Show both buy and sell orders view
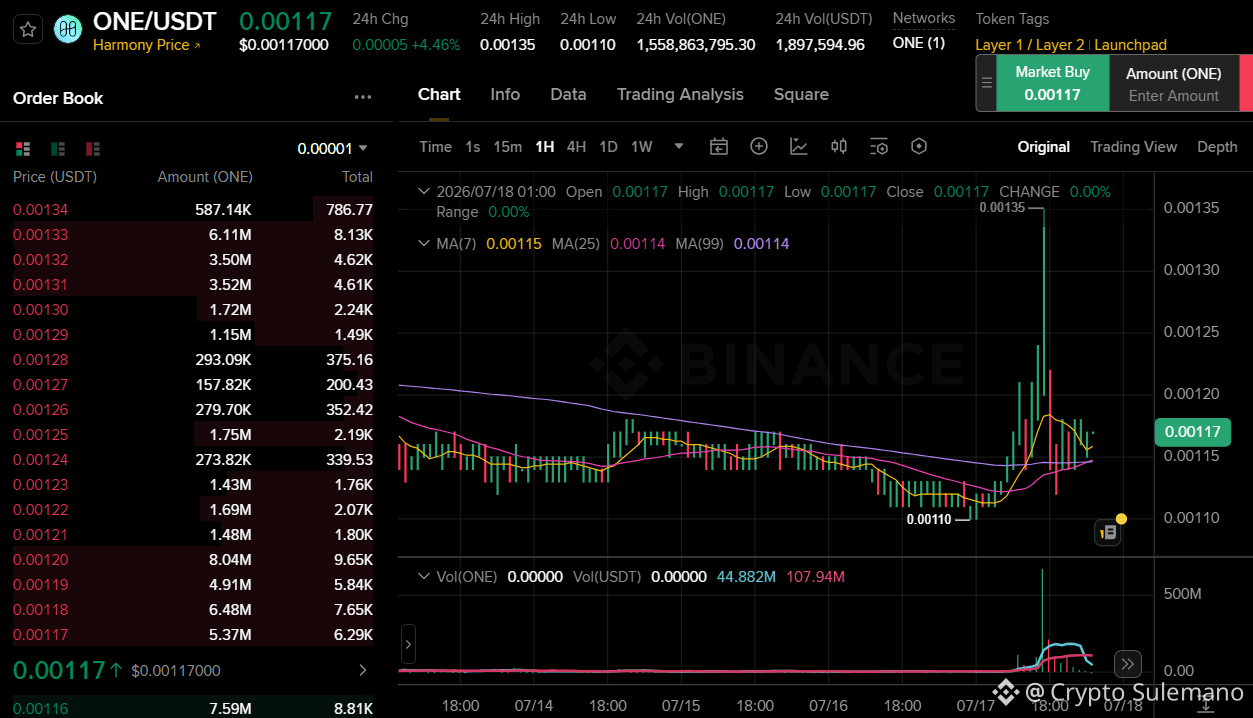The image size is (1253, 718). click(x=23, y=149)
